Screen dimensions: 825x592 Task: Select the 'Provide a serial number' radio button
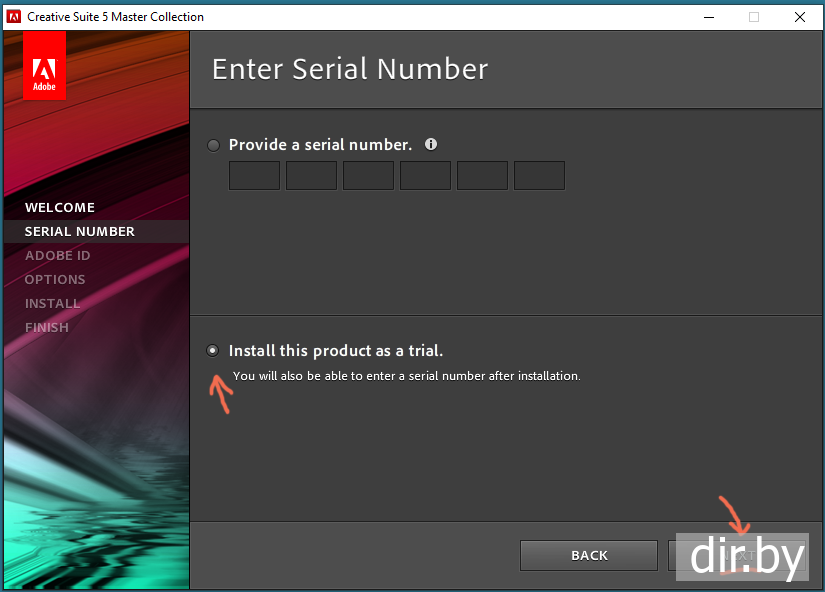tap(213, 145)
